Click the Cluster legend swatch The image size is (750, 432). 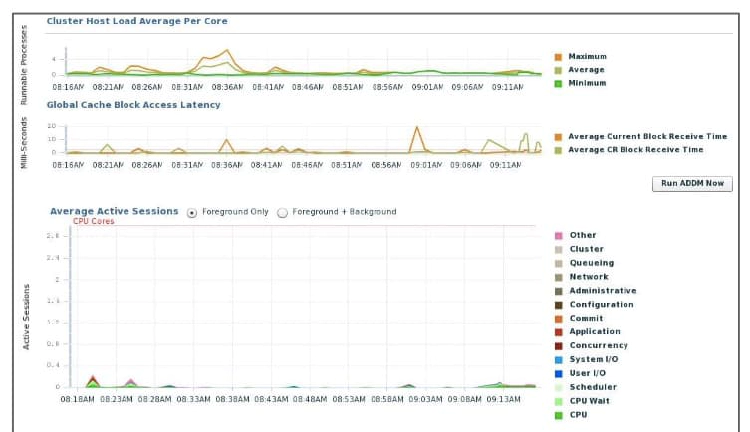click(558, 250)
